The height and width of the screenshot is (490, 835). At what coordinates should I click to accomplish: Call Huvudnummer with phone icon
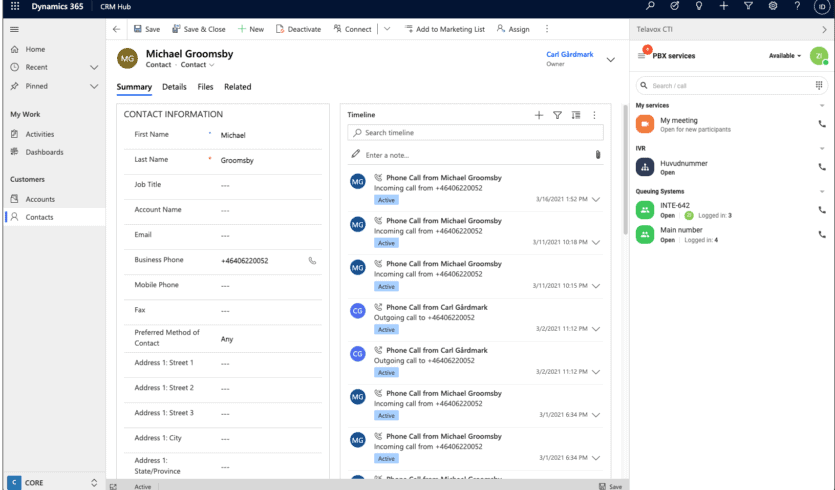pyautogui.click(x=822, y=167)
